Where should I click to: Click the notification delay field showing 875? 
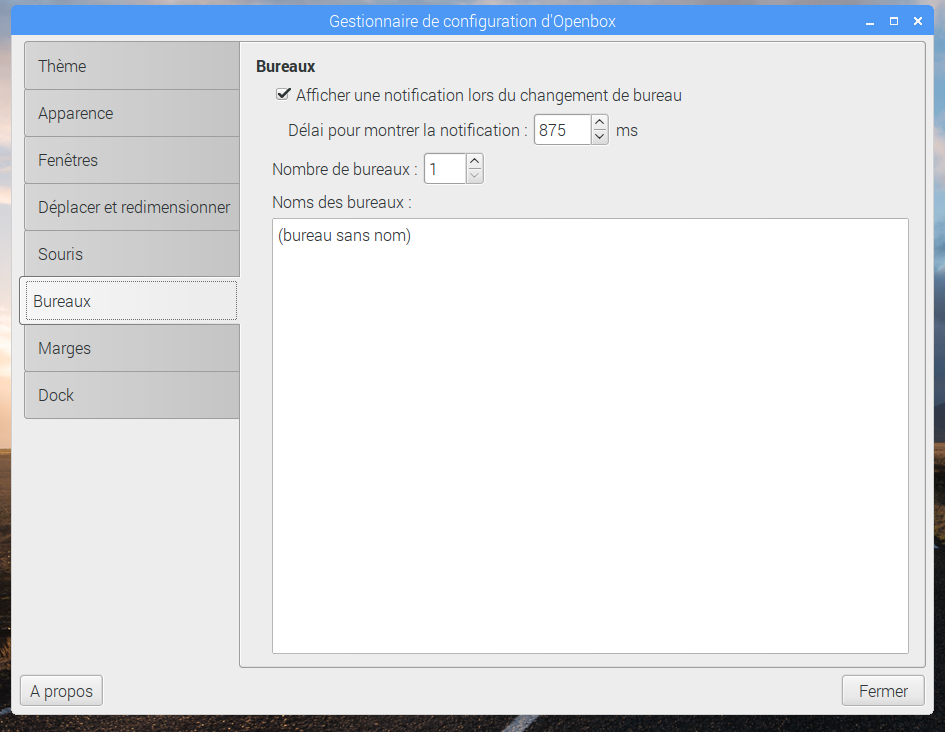(x=562, y=130)
